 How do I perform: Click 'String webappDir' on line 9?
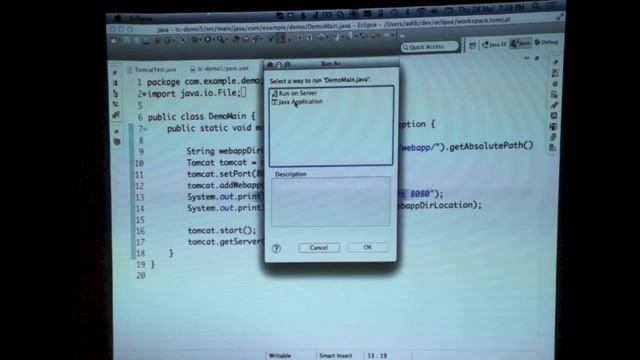click(x=224, y=151)
